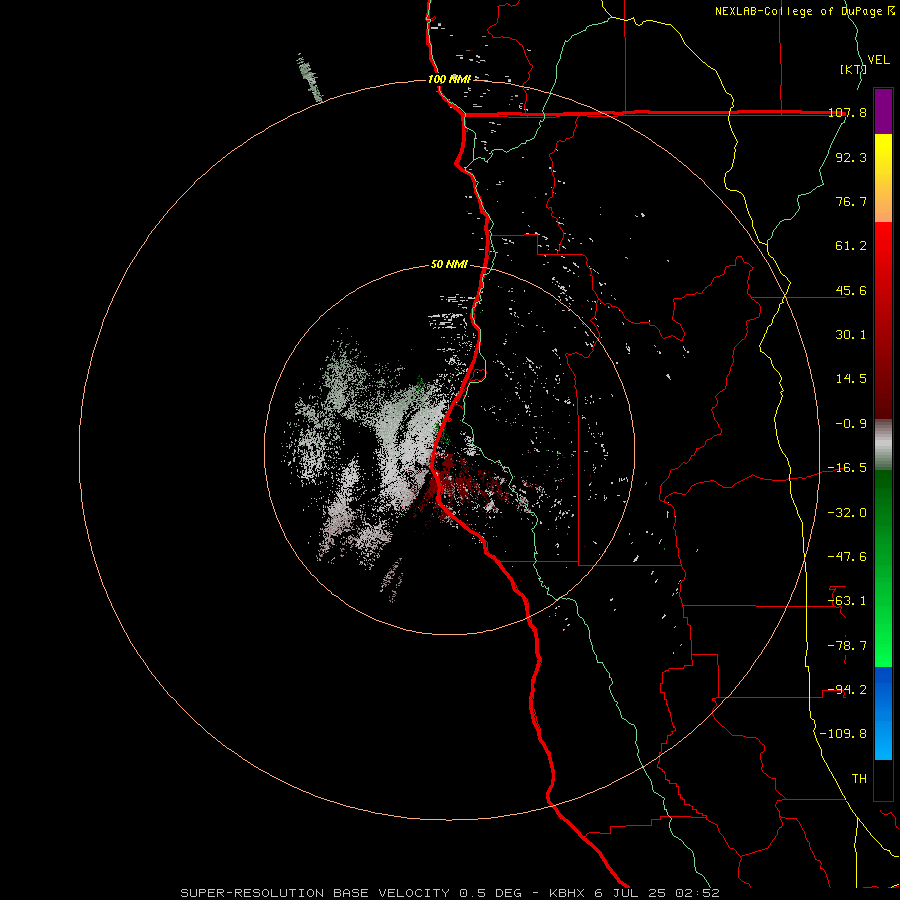Select the -16.5 legend value
The image size is (900, 900).
point(847,468)
